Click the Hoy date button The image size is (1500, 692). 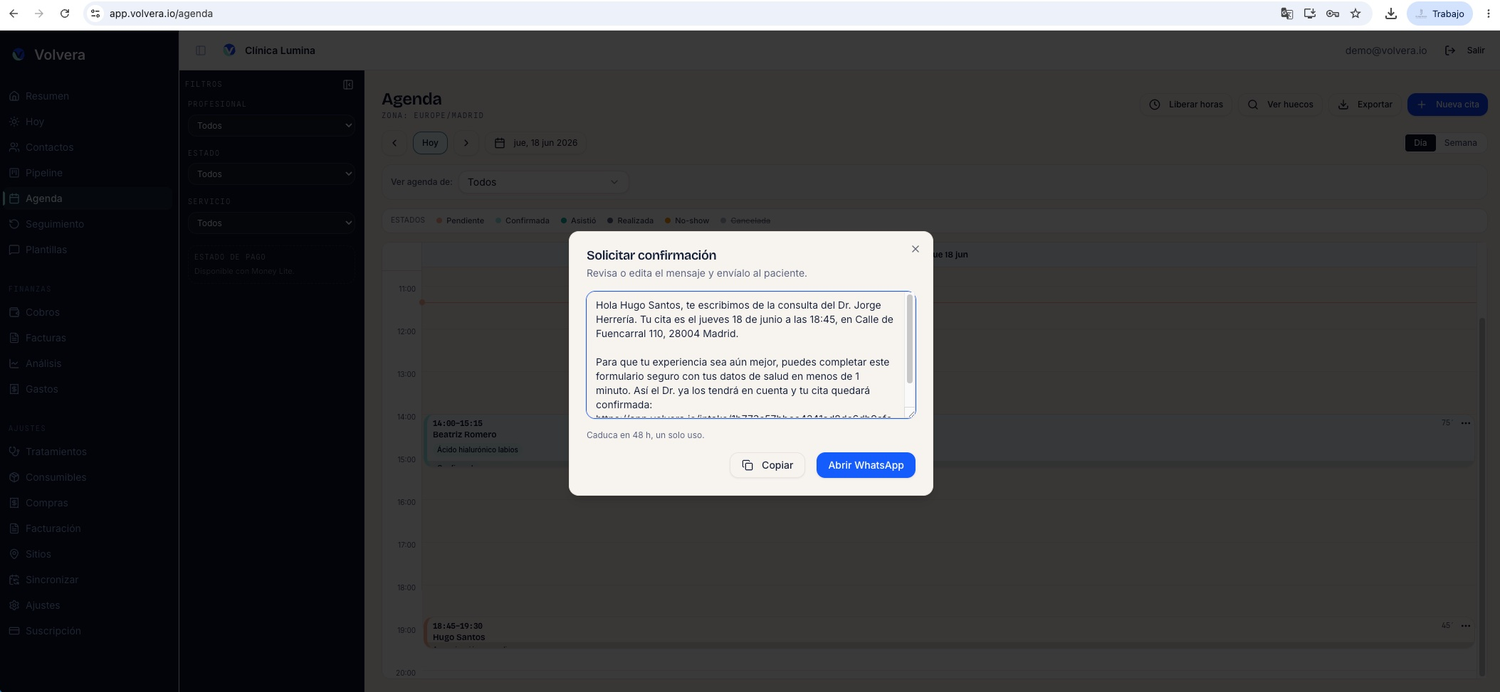pyautogui.click(x=430, y=143)
